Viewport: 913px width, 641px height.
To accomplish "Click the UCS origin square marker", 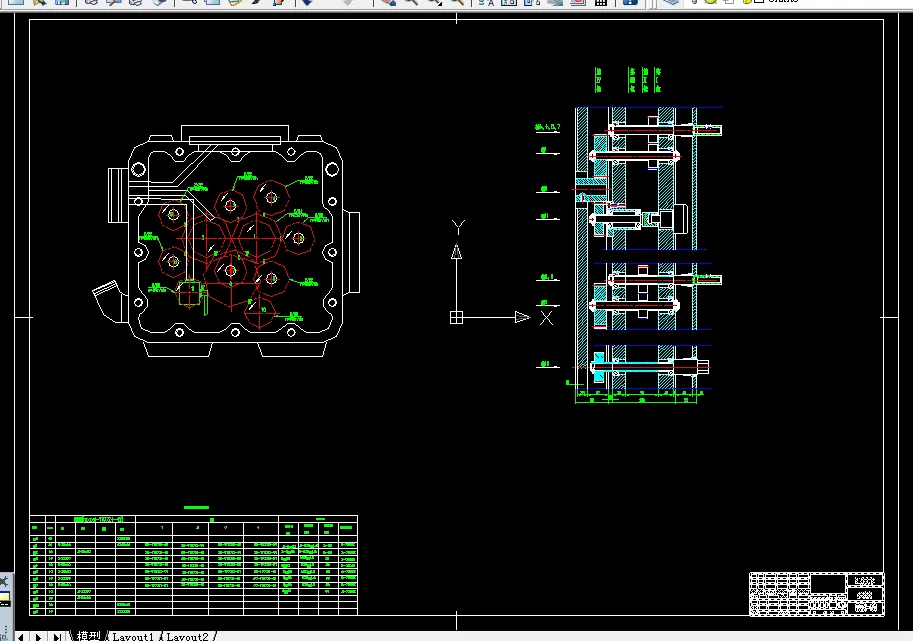I will [456, 317].
